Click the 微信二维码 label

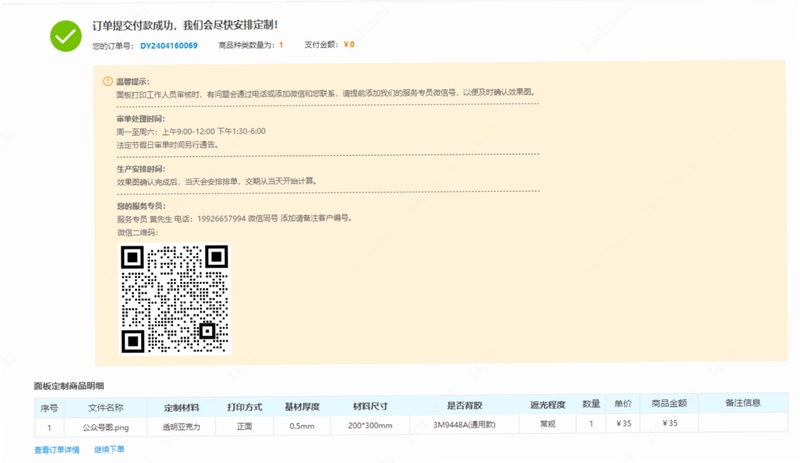(x=138, y=233)
